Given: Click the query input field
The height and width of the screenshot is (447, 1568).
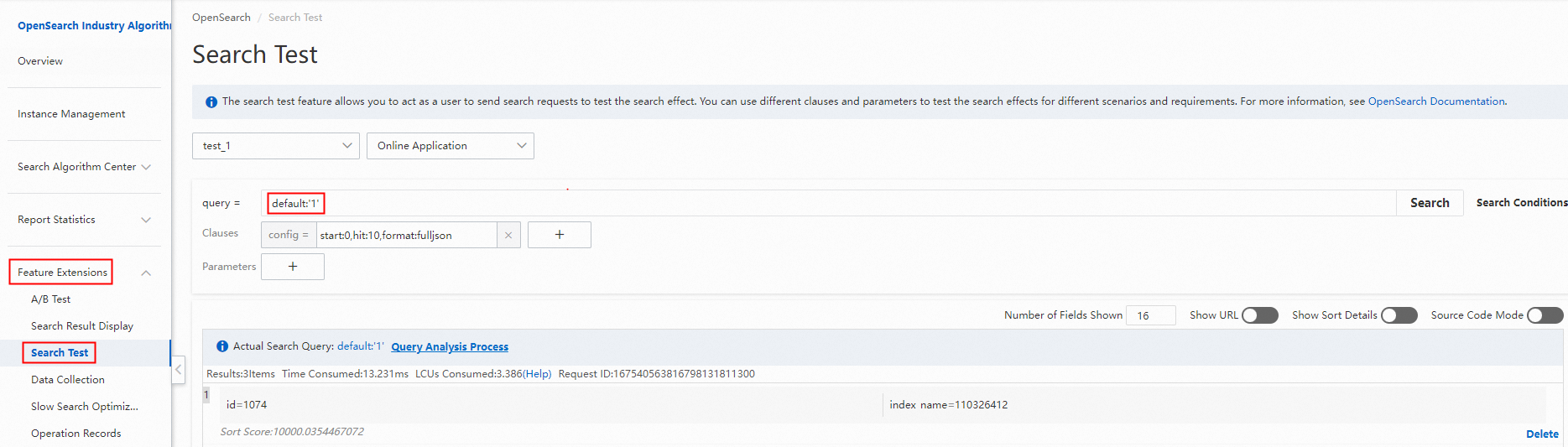Looking at the screenshot, I should [x=829, y=203].
